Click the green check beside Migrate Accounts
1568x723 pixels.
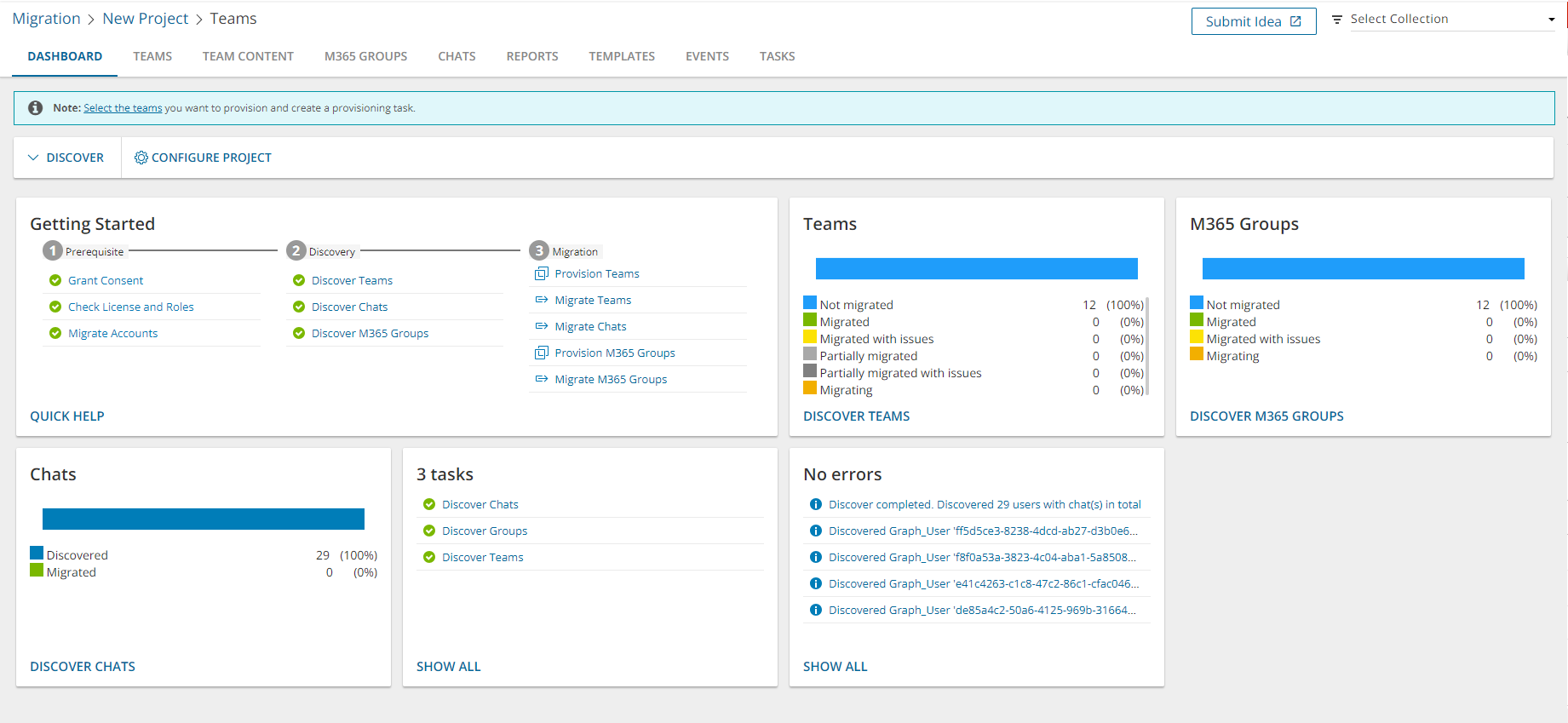click(55, 333)
